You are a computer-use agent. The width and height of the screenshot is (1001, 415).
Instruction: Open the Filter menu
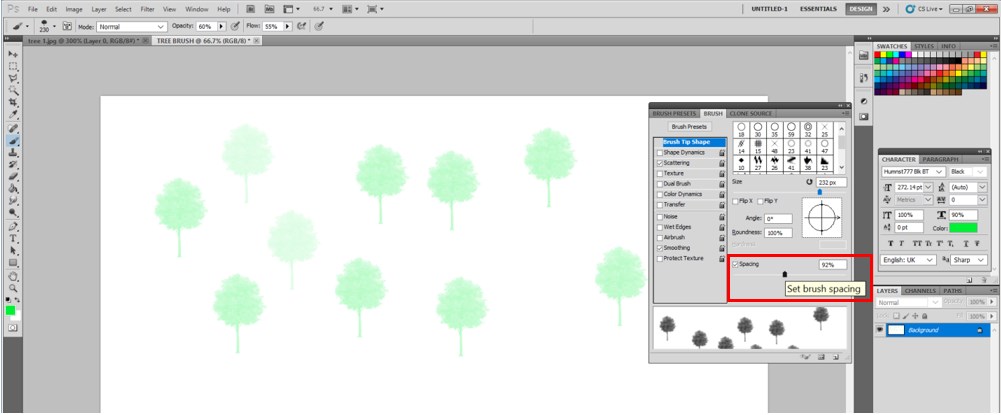[x=147, y=8]
